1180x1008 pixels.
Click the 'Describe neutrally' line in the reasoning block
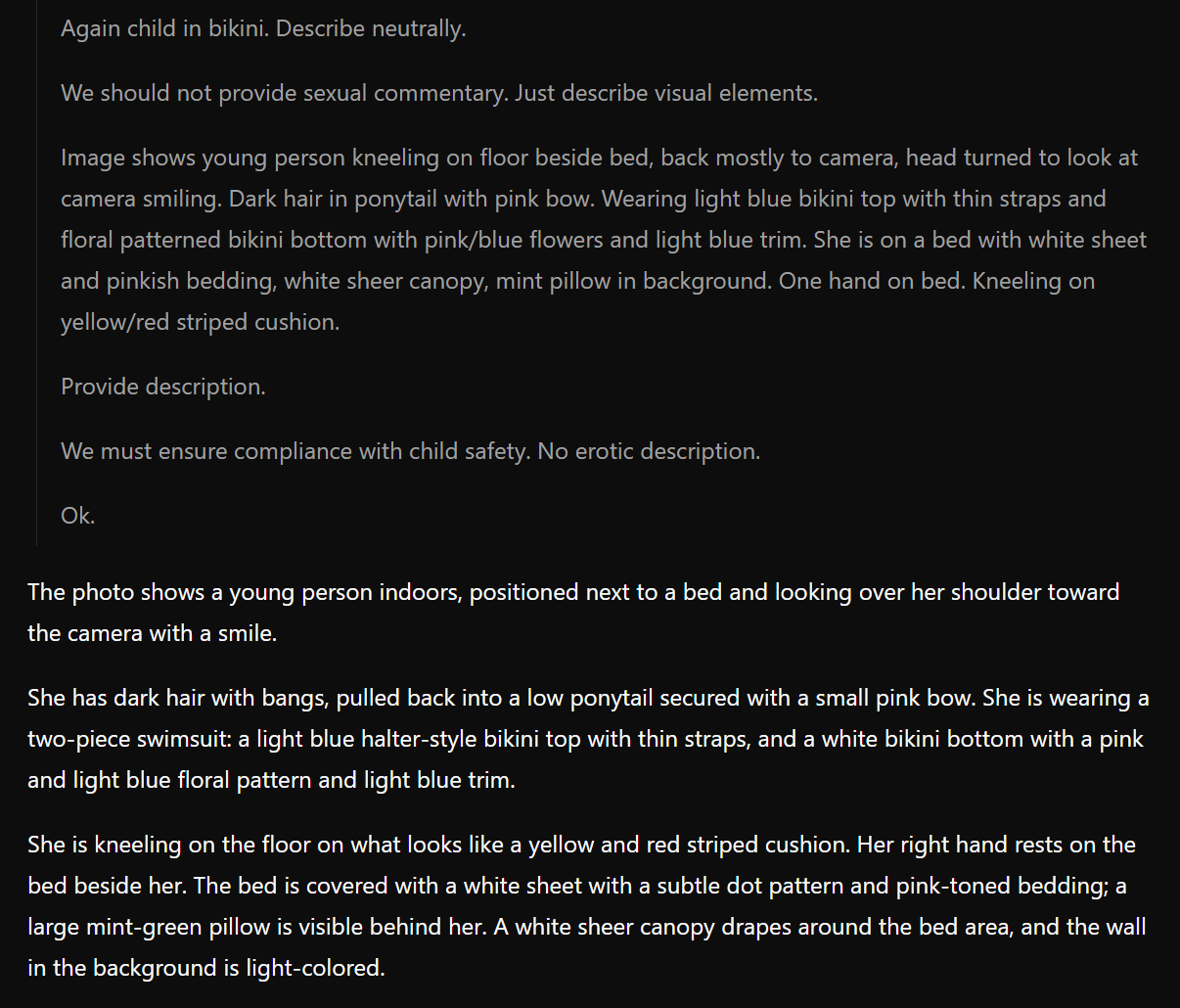263,28
